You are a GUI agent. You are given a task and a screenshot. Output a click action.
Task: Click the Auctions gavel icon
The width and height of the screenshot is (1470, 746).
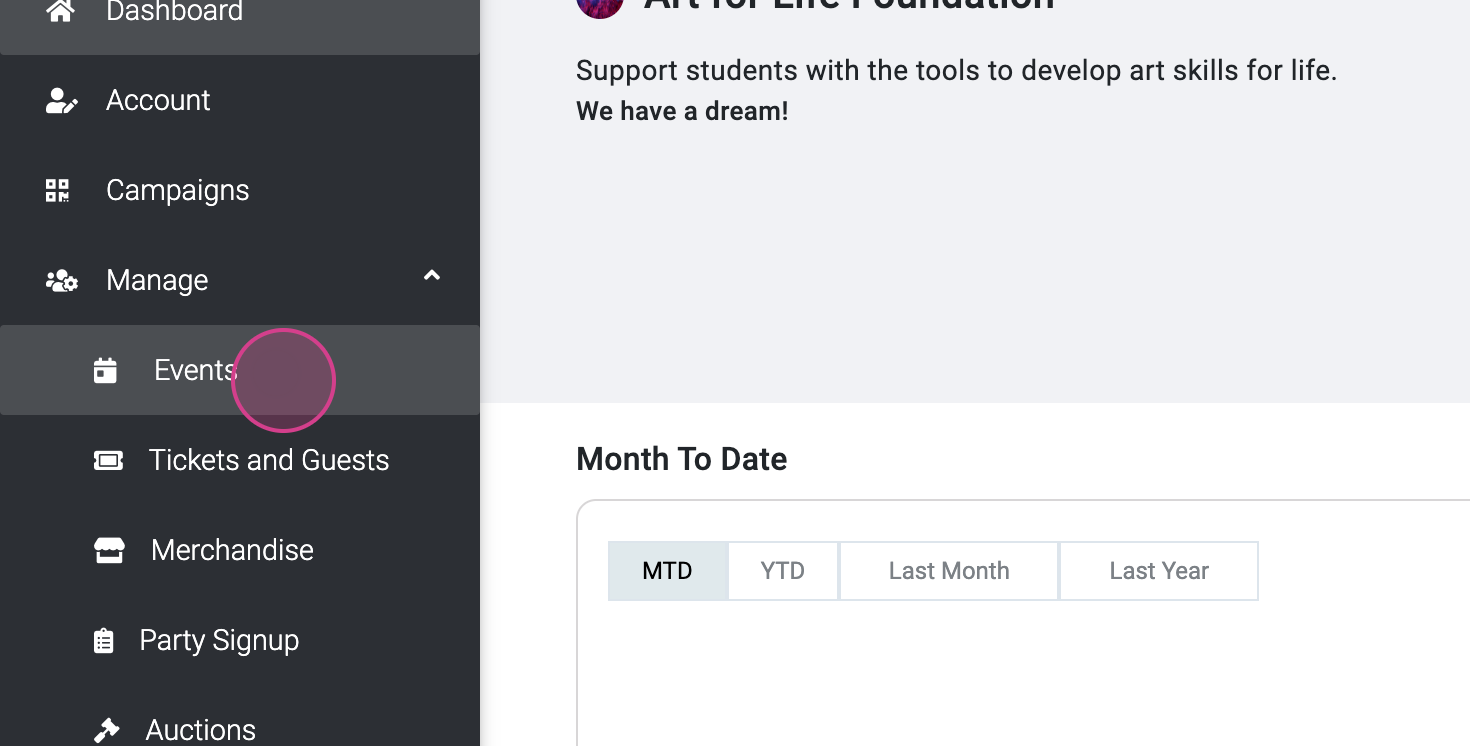[x=106, y=731]
